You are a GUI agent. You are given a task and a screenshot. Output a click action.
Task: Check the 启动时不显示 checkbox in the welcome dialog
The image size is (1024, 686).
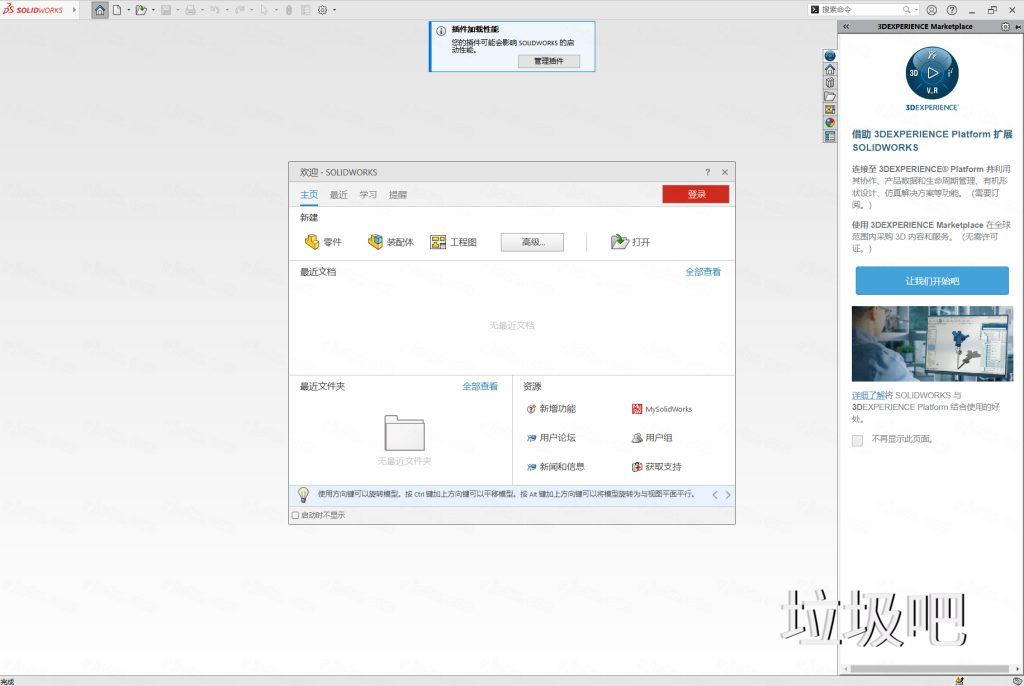coord(297,517)
